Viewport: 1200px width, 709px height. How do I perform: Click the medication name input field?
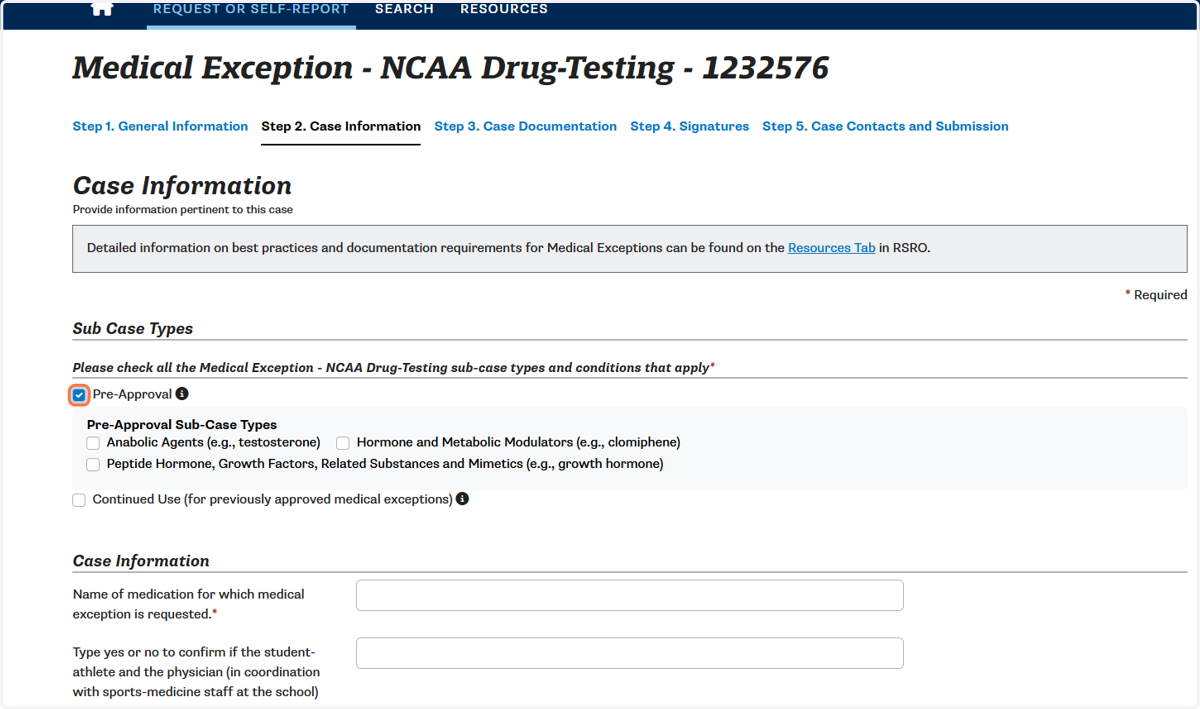[x=630, y=595]
